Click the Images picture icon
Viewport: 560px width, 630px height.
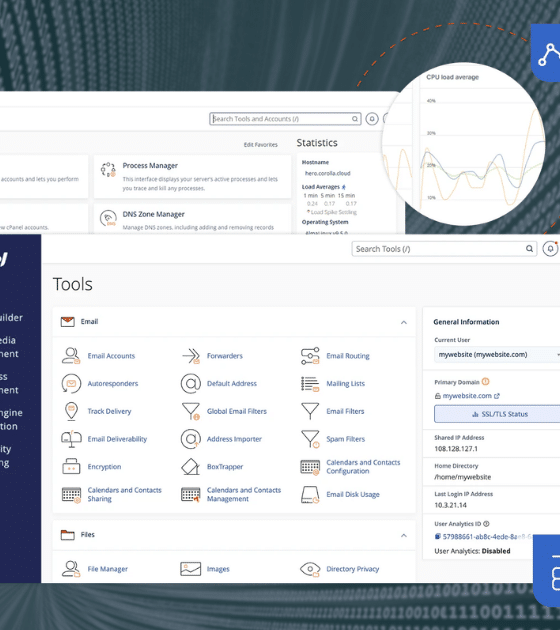191,569
